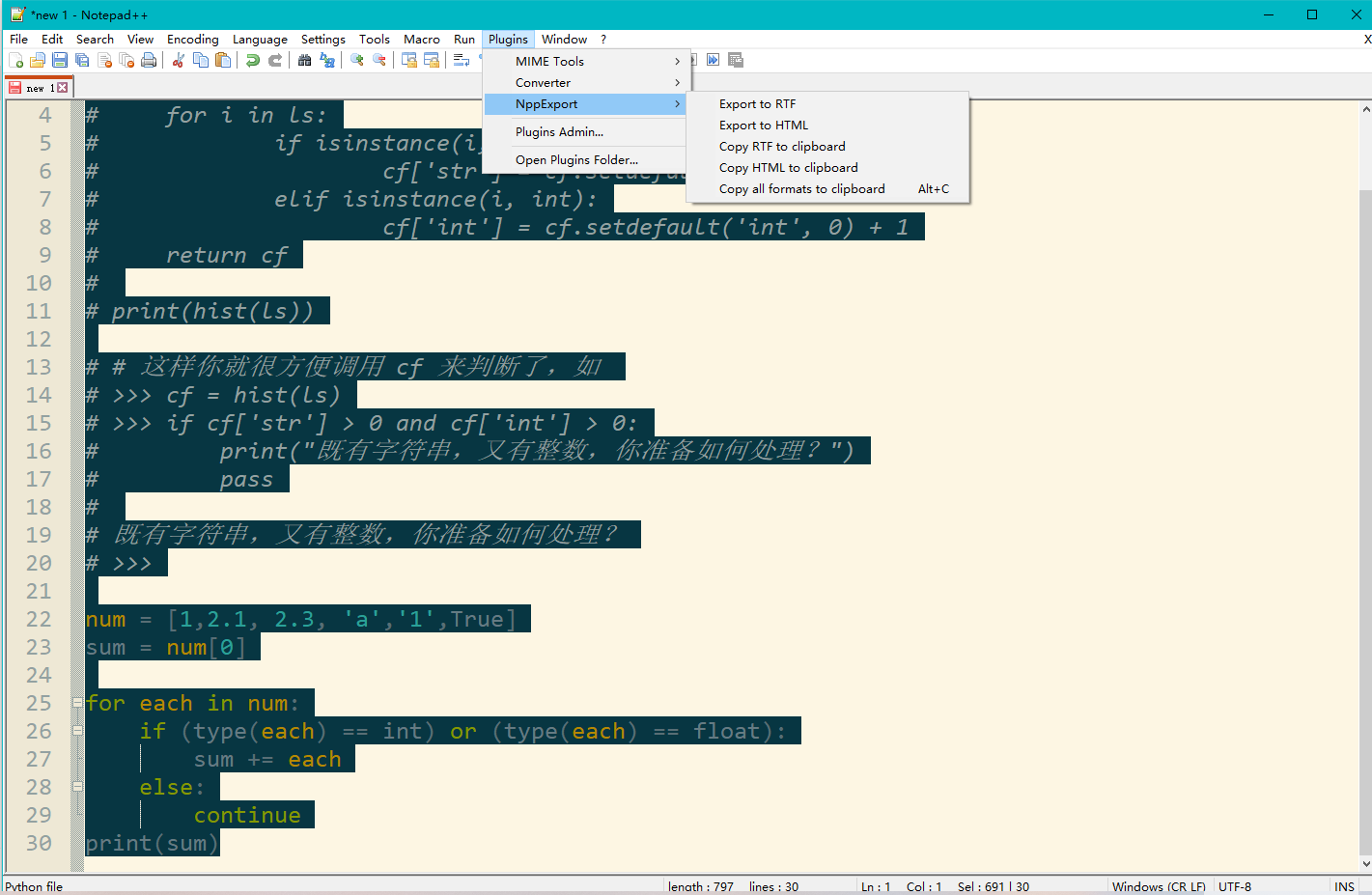Save the current file with floppy icon
Image resolution: width=1372 pixels, height=895 pixels.
coord(60,60)
